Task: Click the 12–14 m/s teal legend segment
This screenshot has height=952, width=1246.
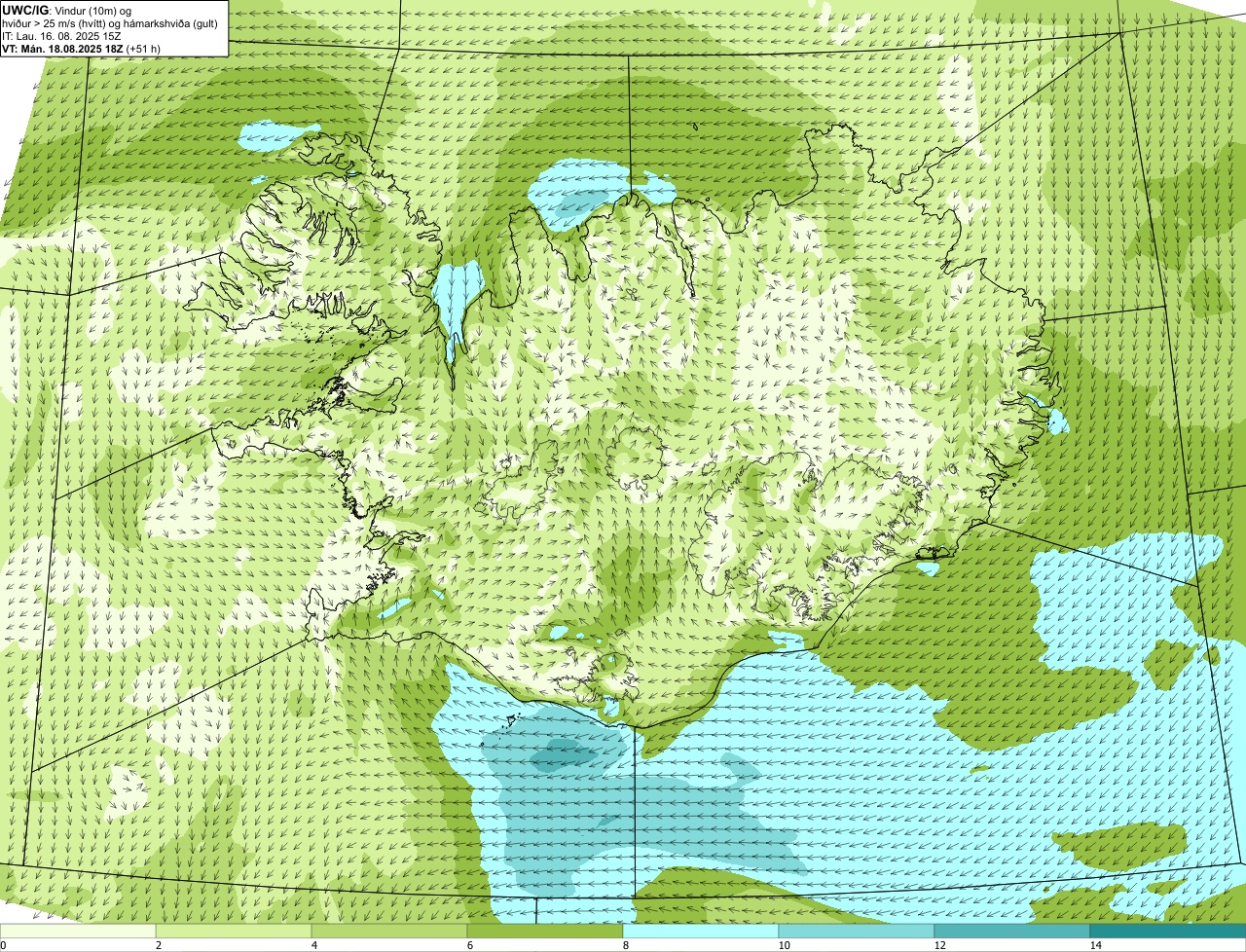Action: pos(1012,931)
